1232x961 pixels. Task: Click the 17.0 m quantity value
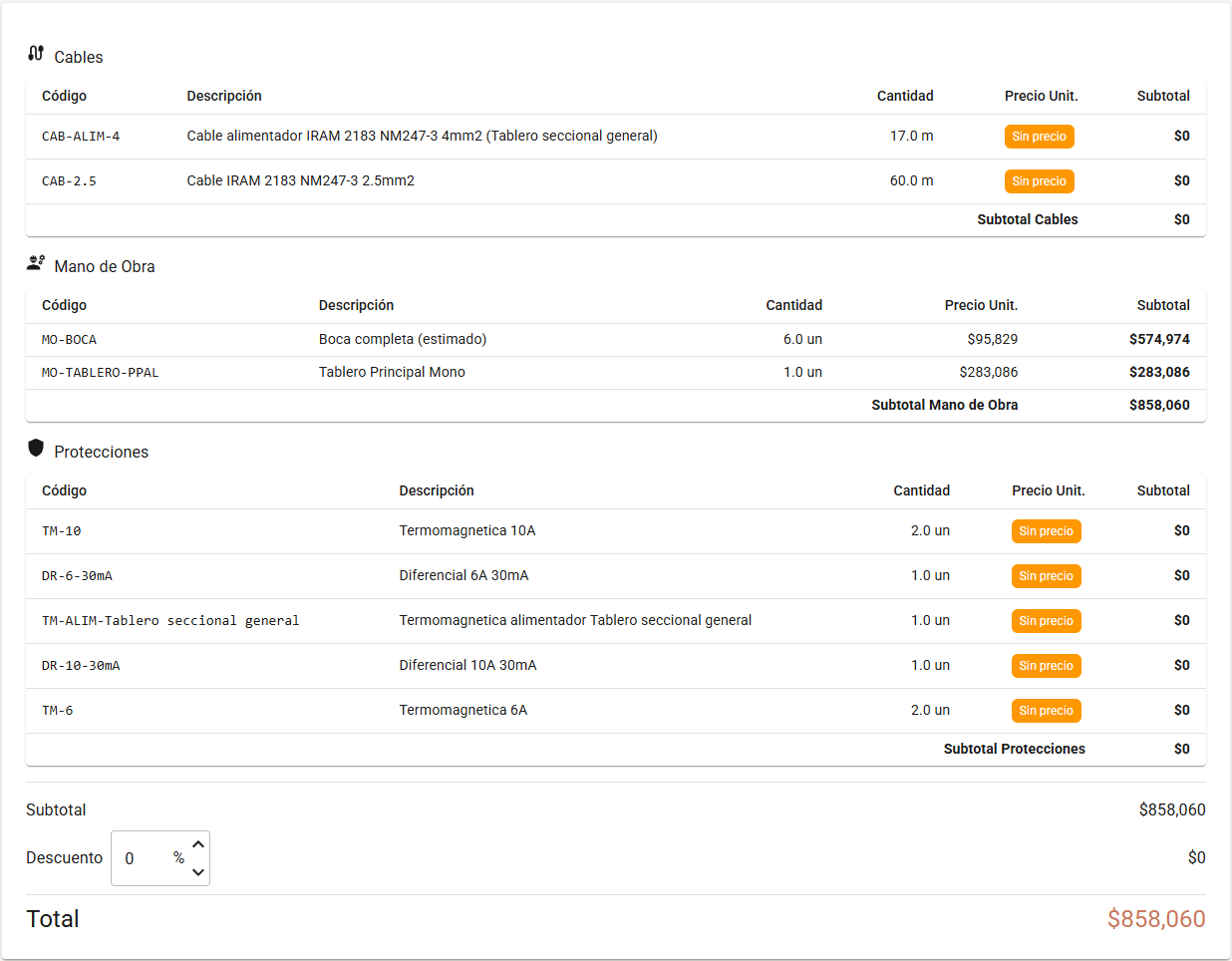[911, 136]
